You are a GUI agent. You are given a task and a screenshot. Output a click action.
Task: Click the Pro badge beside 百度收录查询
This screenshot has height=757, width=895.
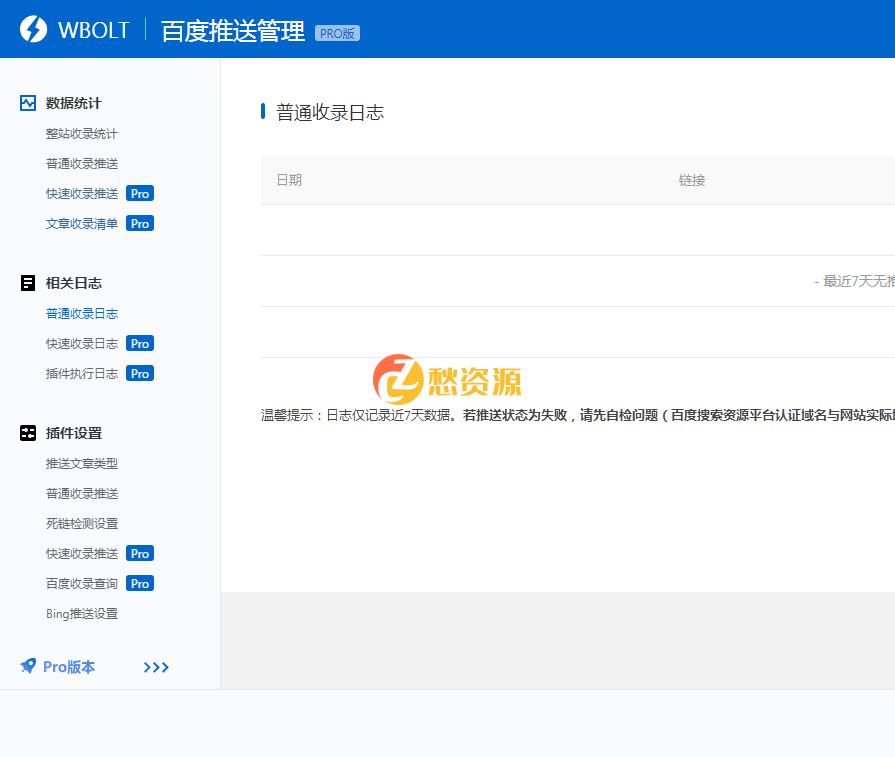[x=139, y=583]
